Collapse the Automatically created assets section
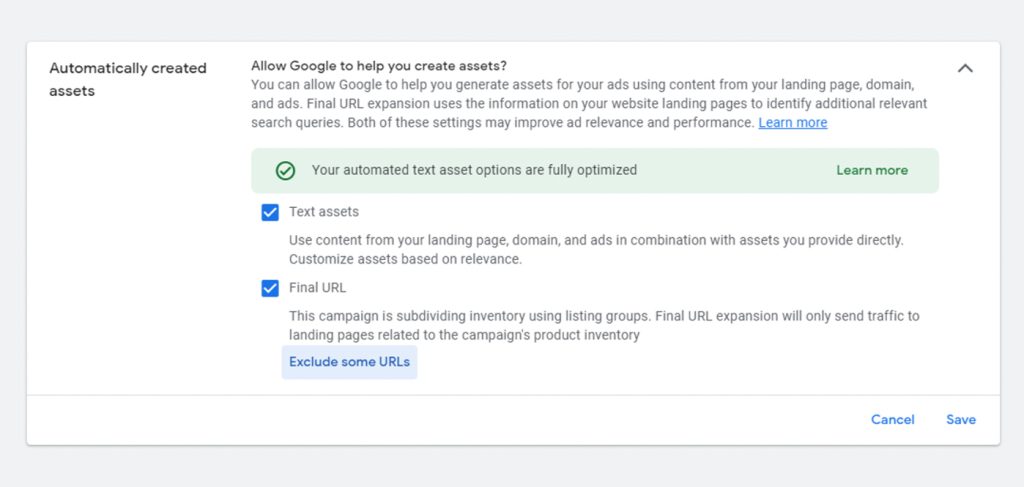 (965, 68)
